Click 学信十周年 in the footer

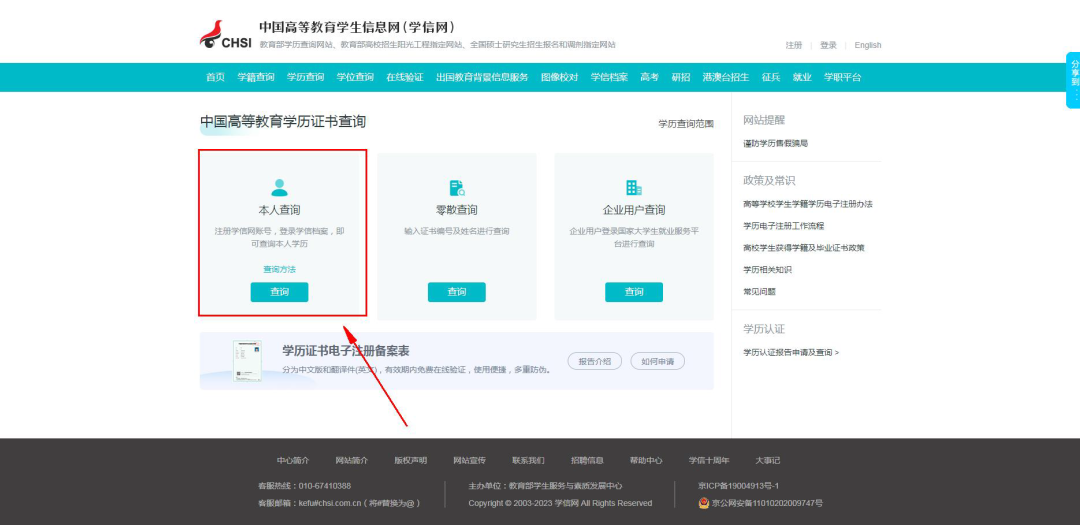point(709,460)
